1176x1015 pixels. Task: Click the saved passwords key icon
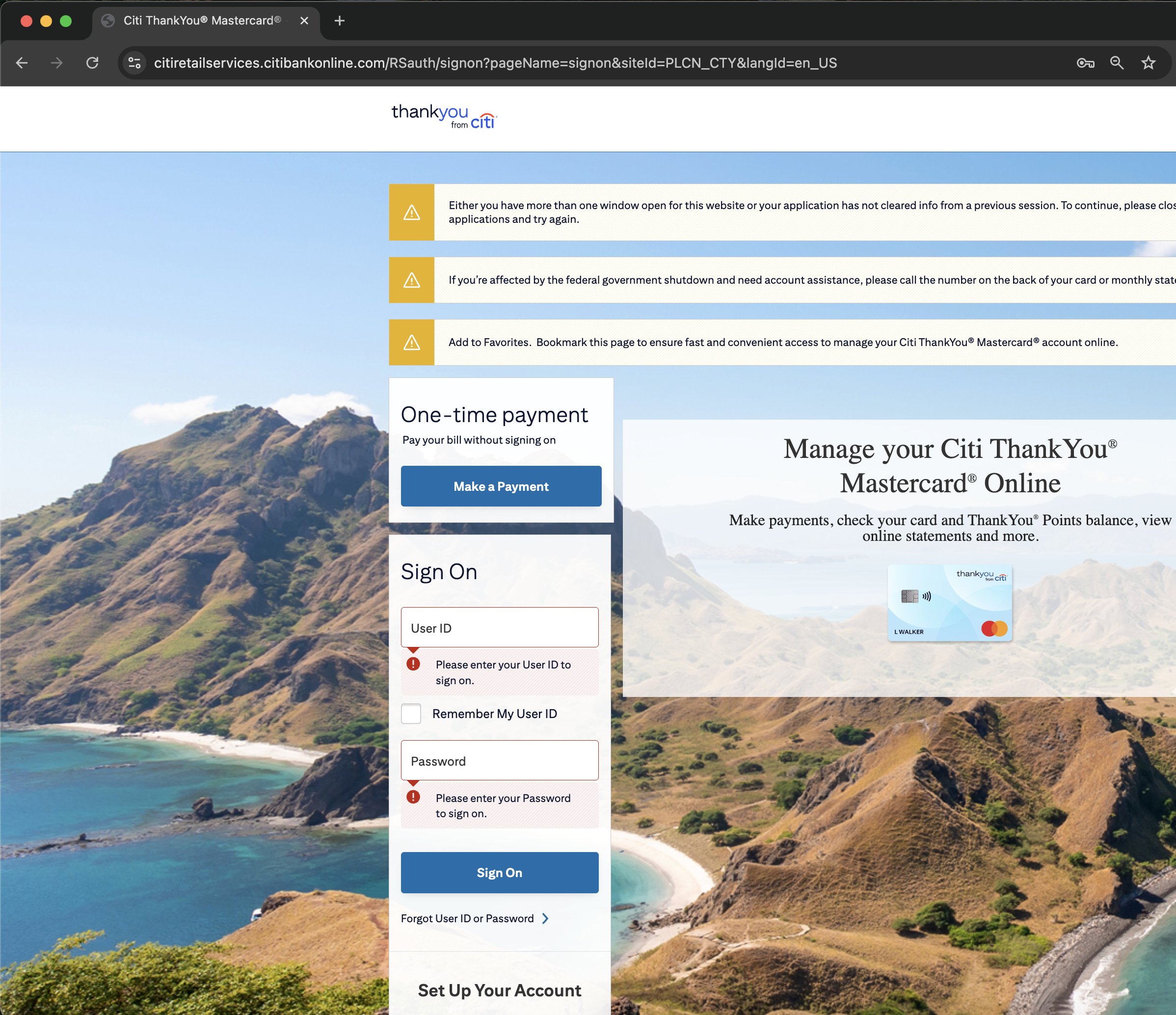[1085, 63]
